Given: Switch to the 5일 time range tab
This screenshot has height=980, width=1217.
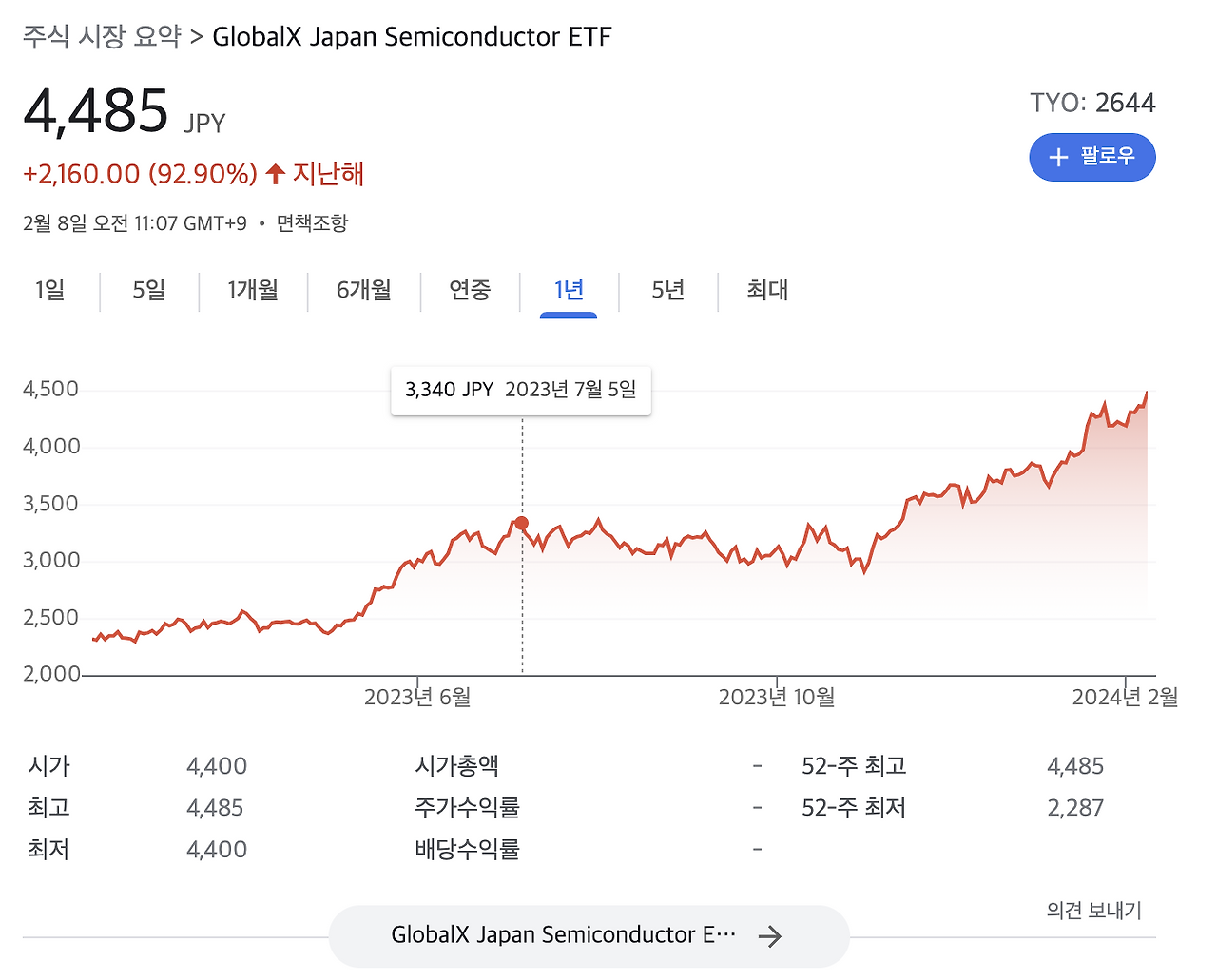Looking at the screenshot, I should click(148, 291).
